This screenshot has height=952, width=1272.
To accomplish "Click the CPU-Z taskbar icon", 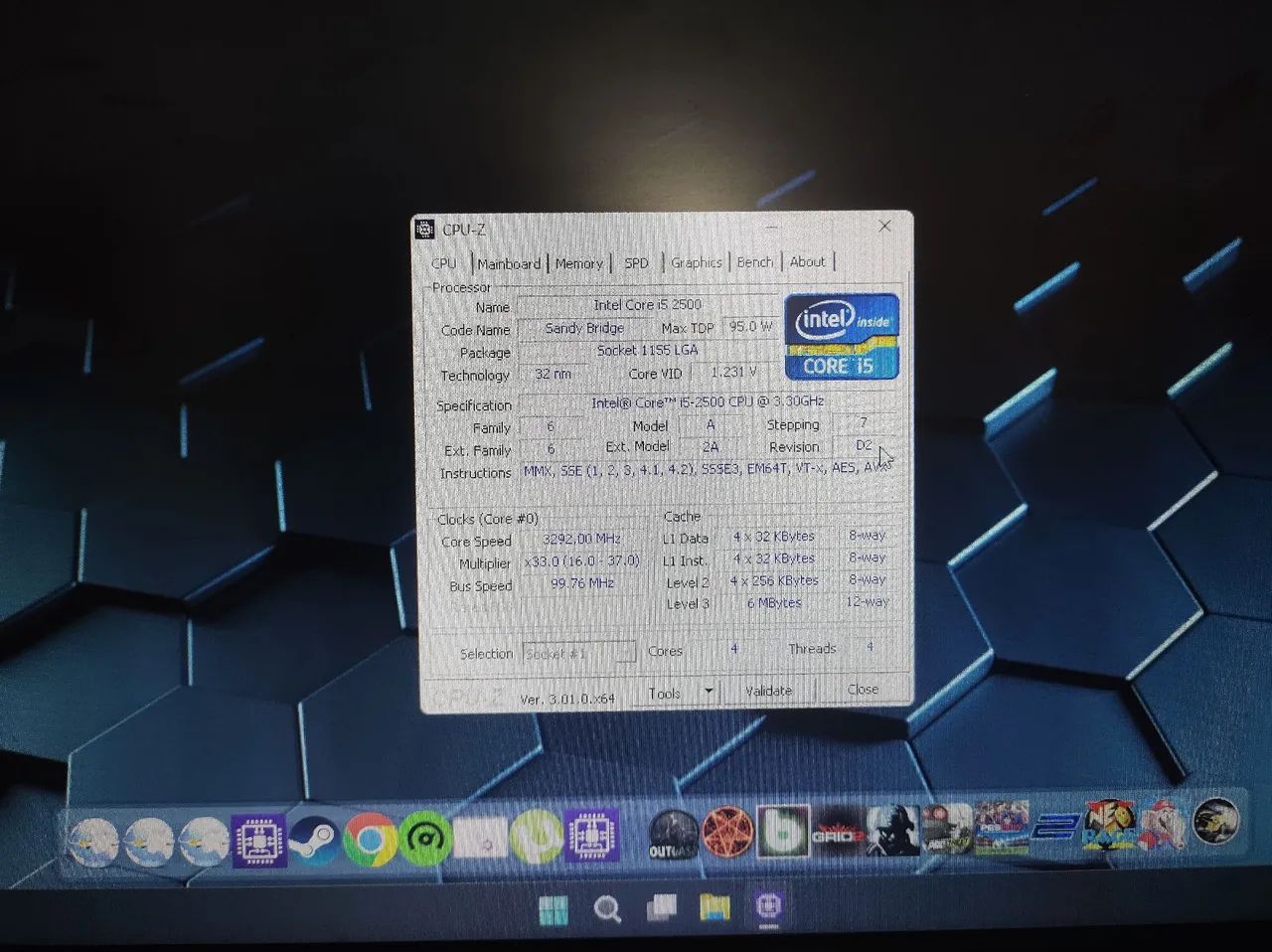I will pyautogui.click(x=768, y=905).
